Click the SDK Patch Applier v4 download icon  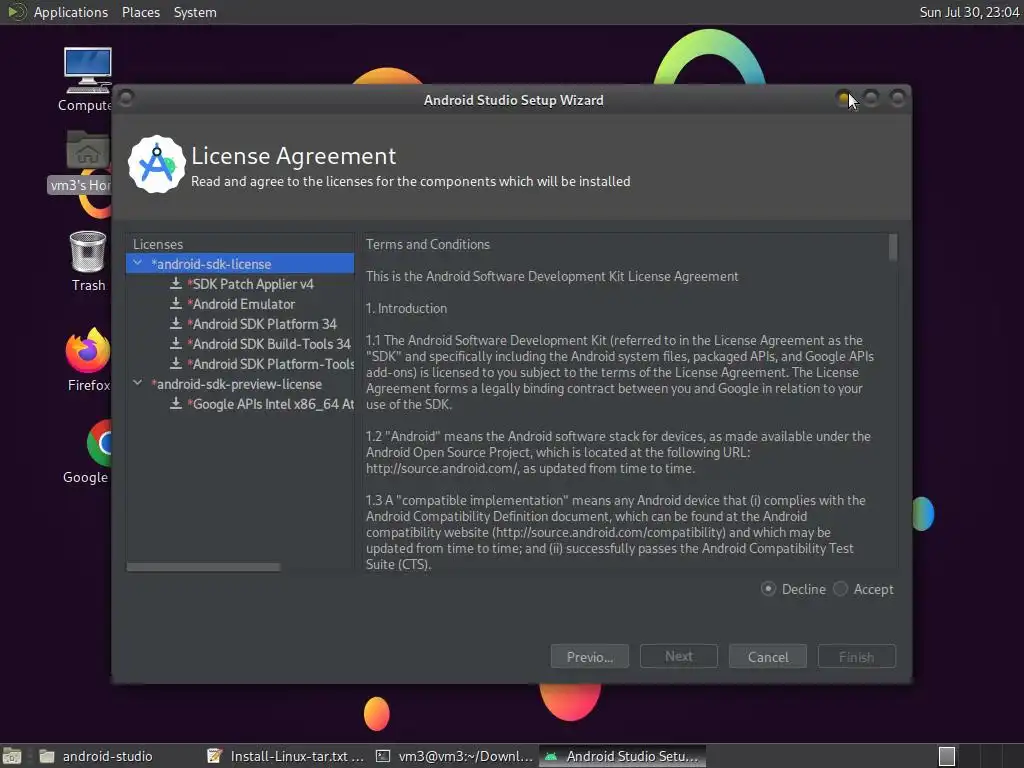coord(176,283)
